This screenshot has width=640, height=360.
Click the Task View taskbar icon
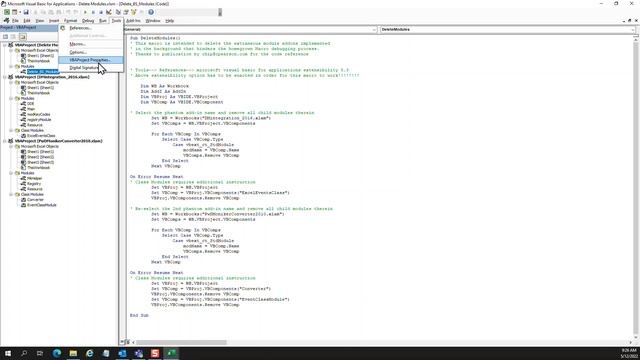40,353
